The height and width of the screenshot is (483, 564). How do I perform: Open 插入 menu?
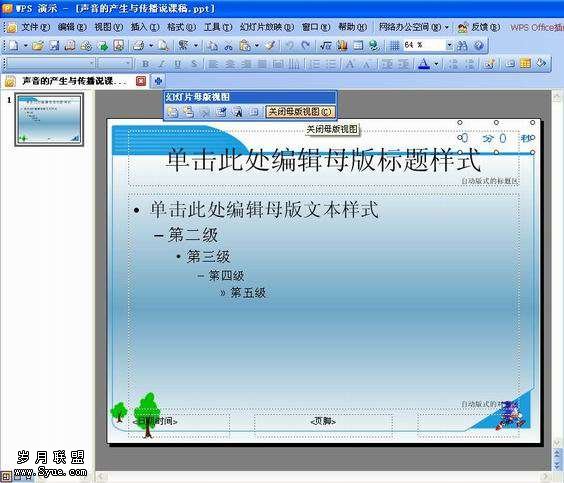(x=145, y=27)
